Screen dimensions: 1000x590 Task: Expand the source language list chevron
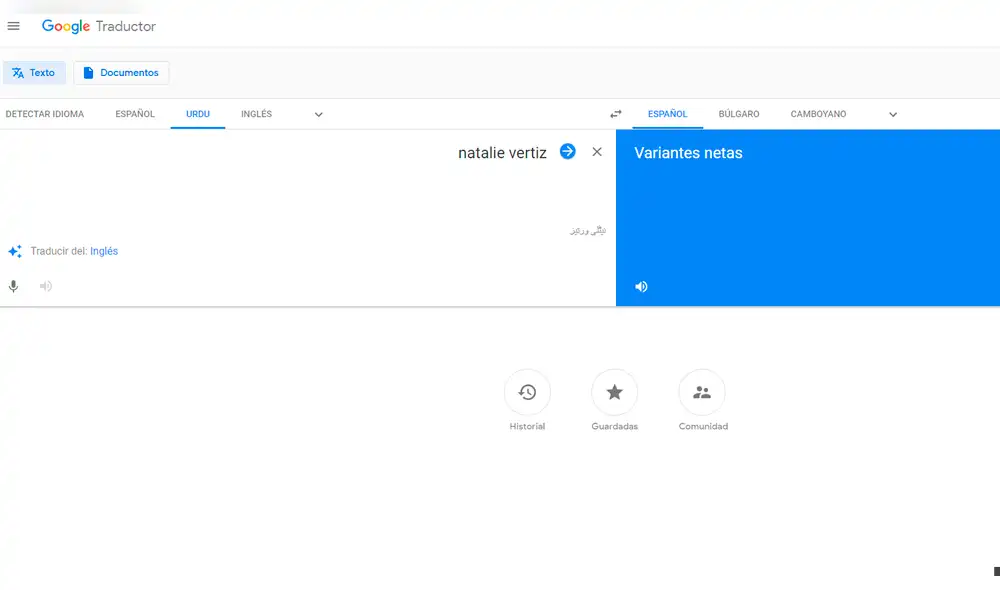[318, 115]
